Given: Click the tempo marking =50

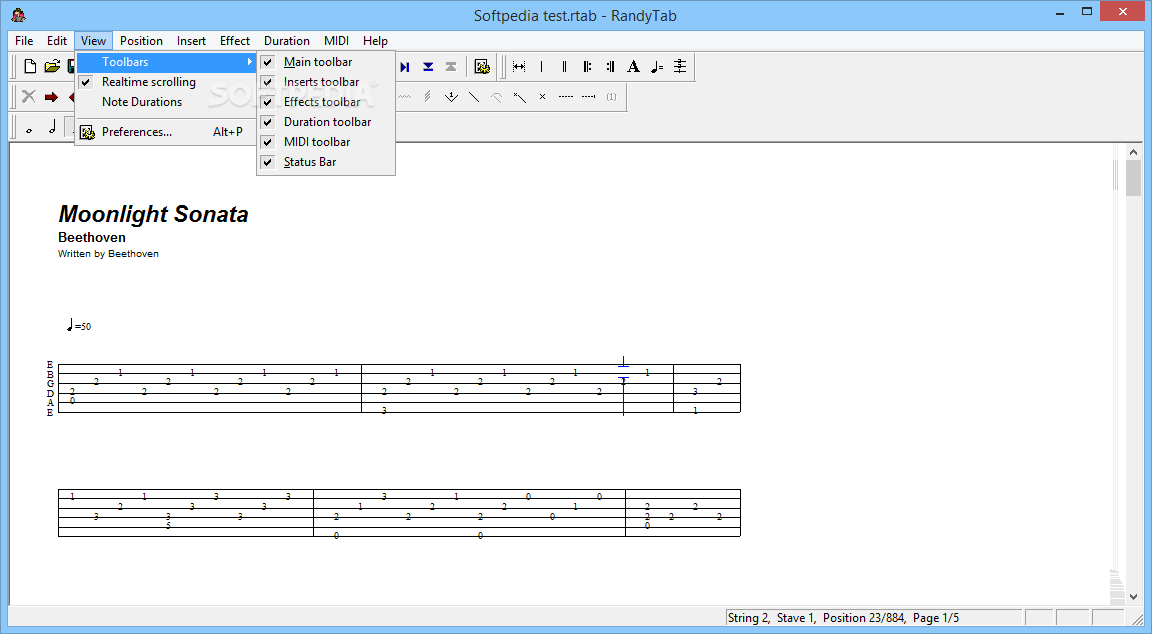Looking at the screenshot, I should (79, 325).
